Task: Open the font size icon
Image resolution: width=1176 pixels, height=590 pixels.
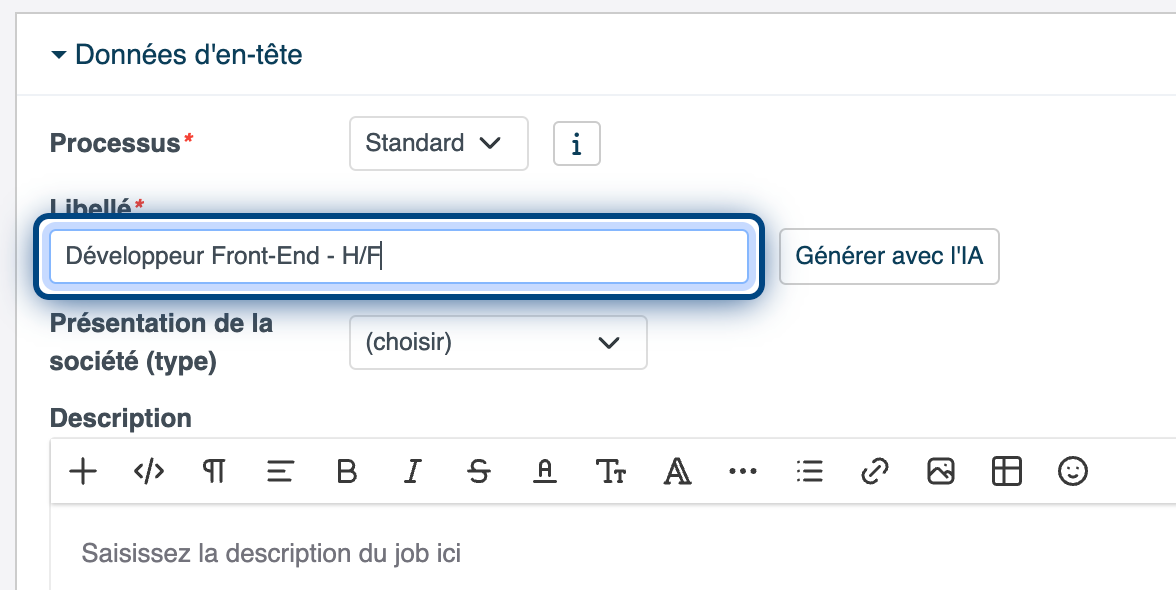Action: point(610,471)
